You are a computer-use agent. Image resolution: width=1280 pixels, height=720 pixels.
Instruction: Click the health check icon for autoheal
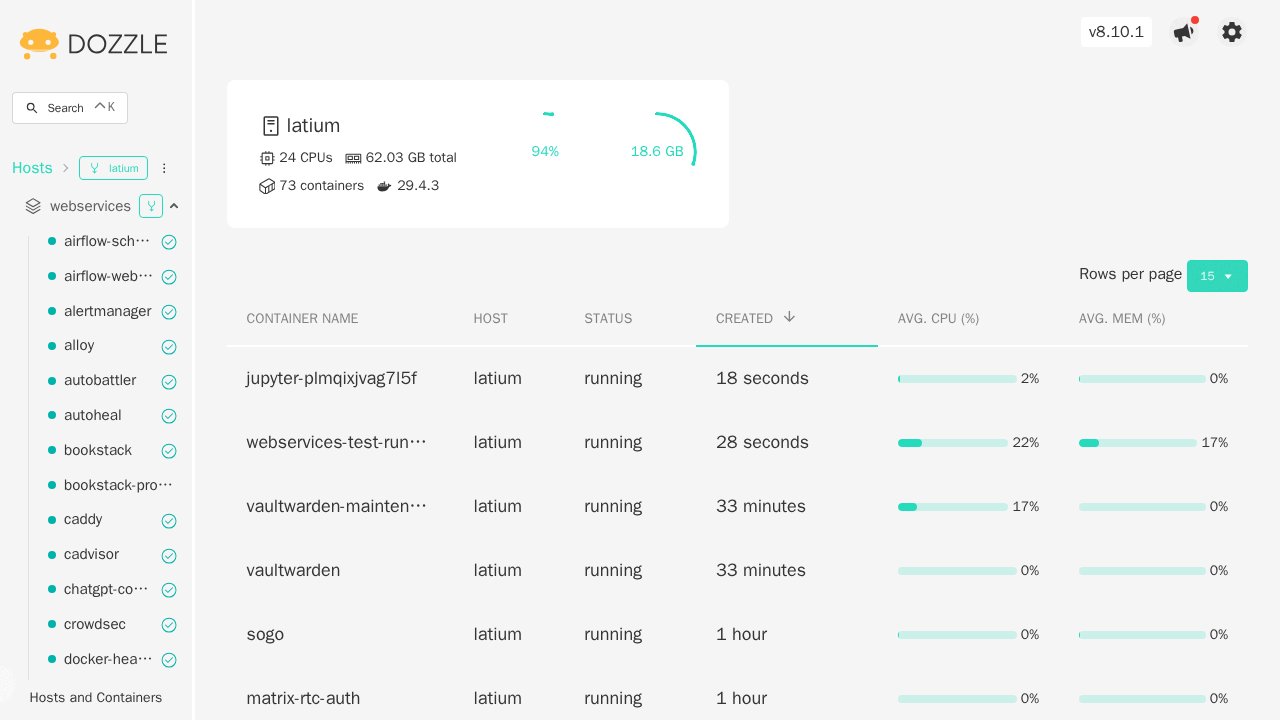(169, 416)
